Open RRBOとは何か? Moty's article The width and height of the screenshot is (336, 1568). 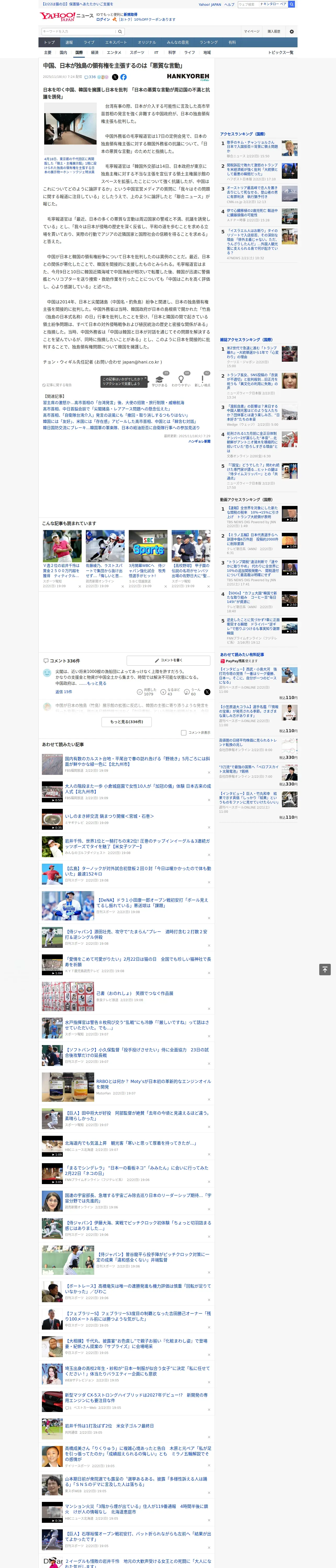point(153,1084)
